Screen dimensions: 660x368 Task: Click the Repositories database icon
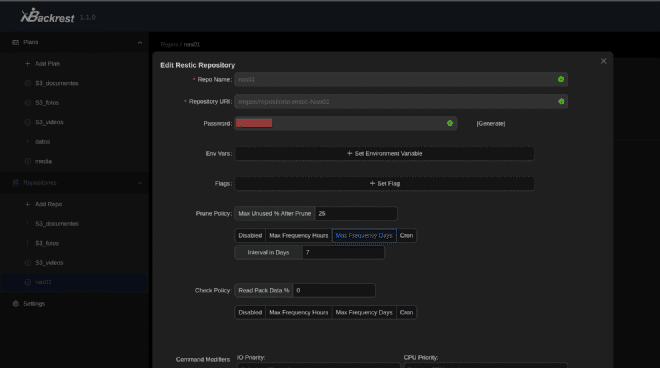point(16,183)
